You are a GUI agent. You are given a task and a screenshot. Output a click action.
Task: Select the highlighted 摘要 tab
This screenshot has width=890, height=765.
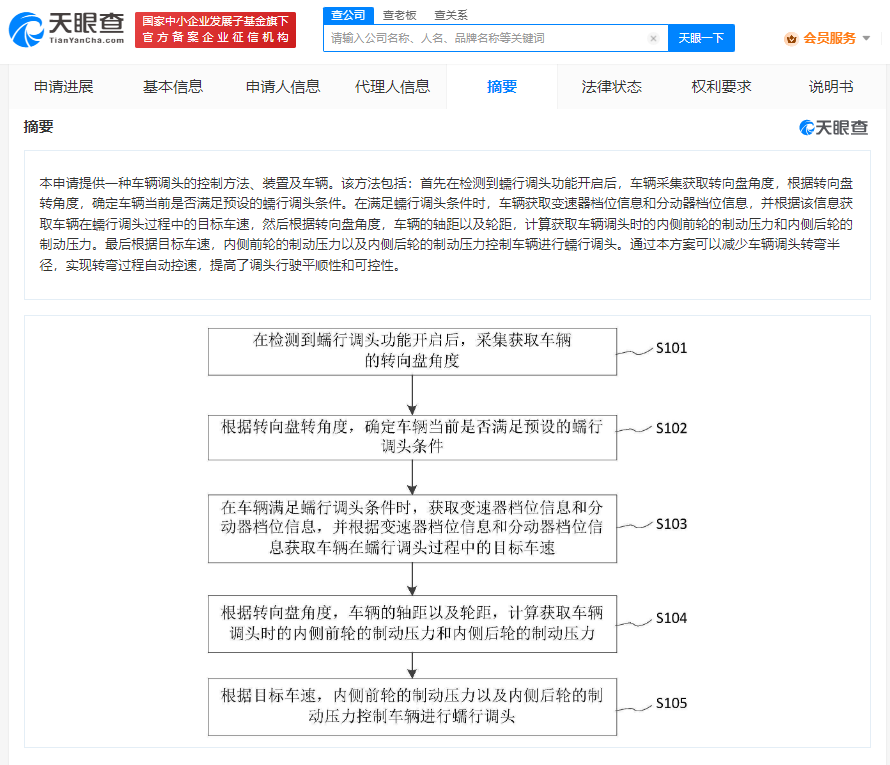502,87
